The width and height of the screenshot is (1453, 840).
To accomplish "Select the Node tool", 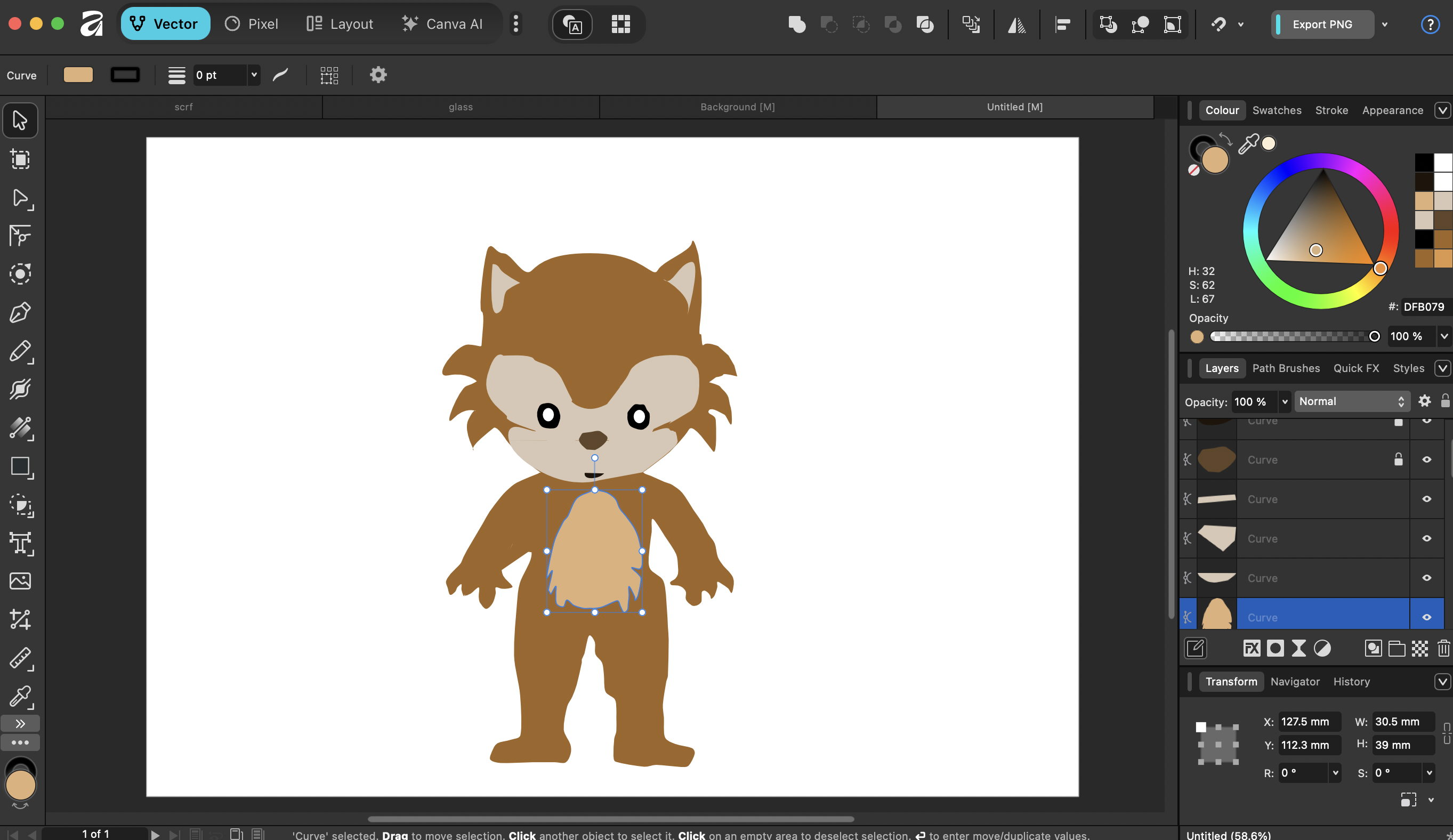I will pos(20,198).
